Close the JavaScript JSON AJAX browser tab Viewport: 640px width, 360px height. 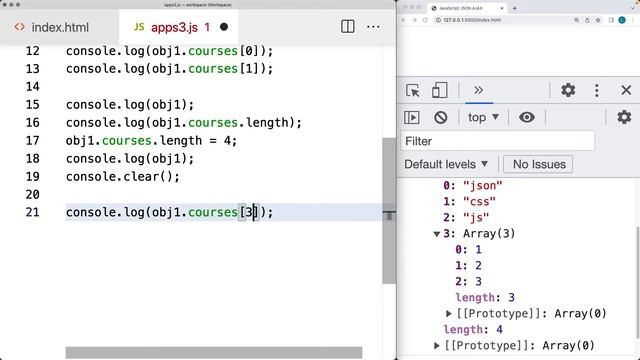click(502, 8)
